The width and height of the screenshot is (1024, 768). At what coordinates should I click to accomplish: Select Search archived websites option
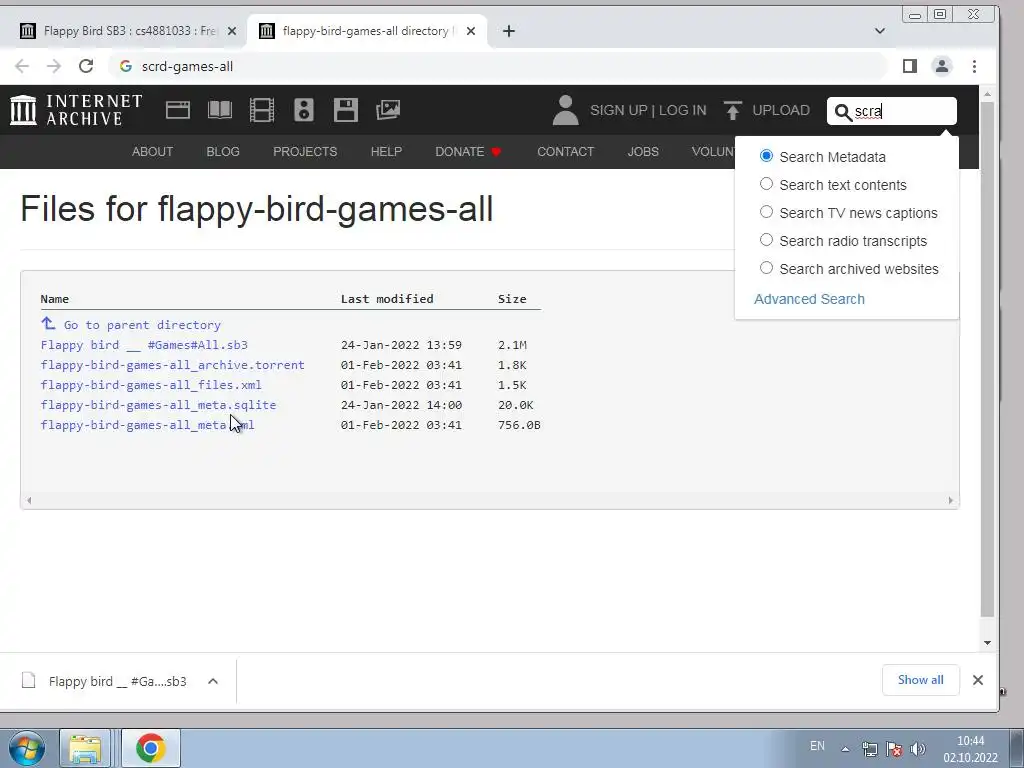[x=766, y=268]
